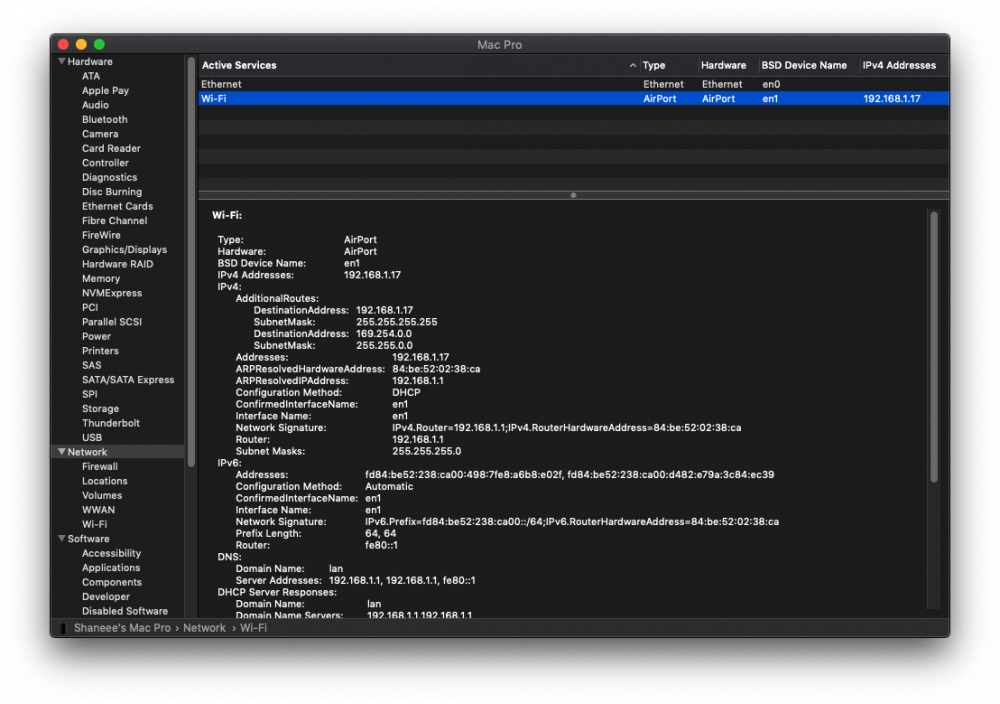Click the Wi-Fi: heading in details pane
Image resolution: width=1000 pixels, height=704 pixels.
click(x=226, y=215)
